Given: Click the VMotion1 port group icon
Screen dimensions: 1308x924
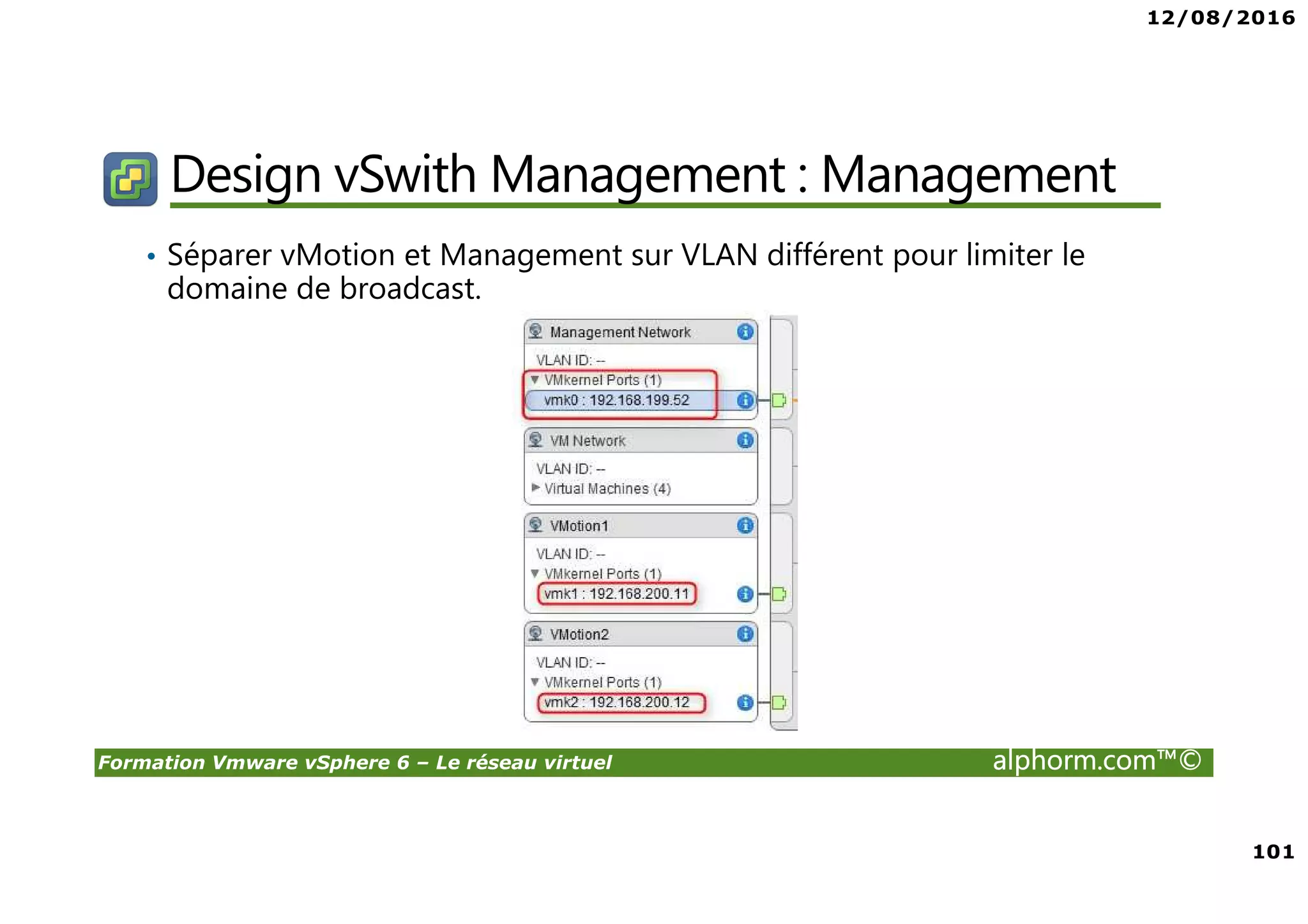Looking at the screenshot, I should pos(536,526).
